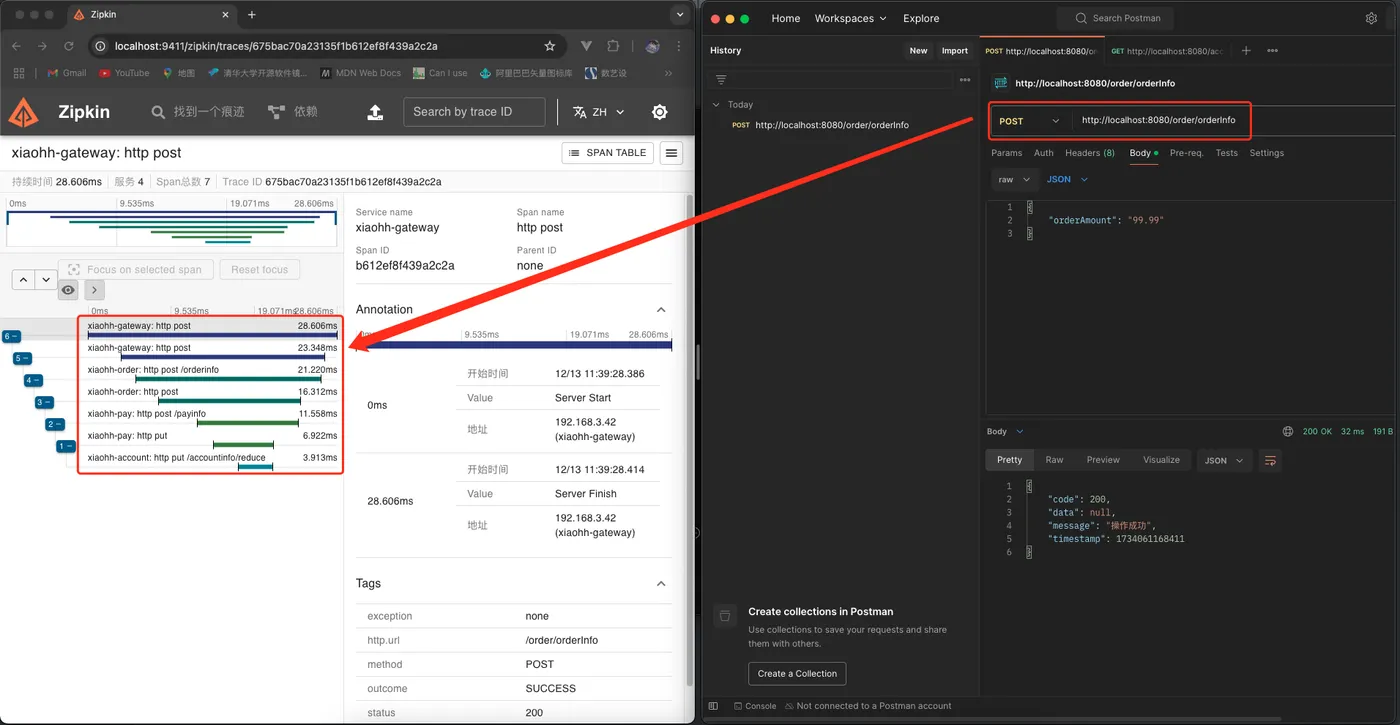The width and height of the screenshot is (1400, 725).
Task: Click the New button in Postman sidebar
Action: [918, 50]
